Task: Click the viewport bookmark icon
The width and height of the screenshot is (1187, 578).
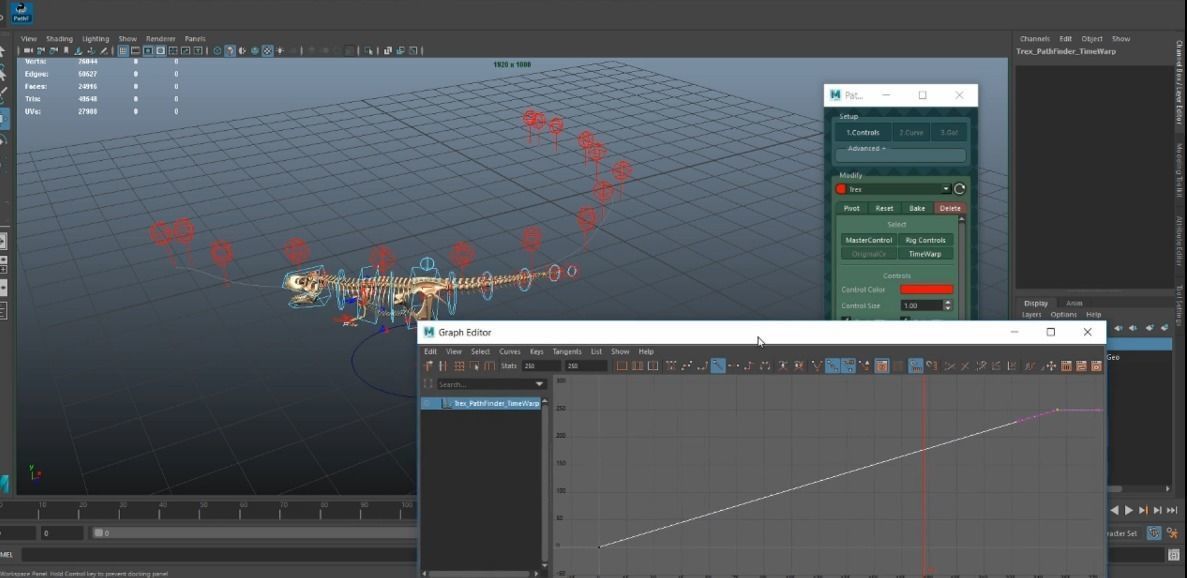Action: pyautogui.click(x=66, y=51)
